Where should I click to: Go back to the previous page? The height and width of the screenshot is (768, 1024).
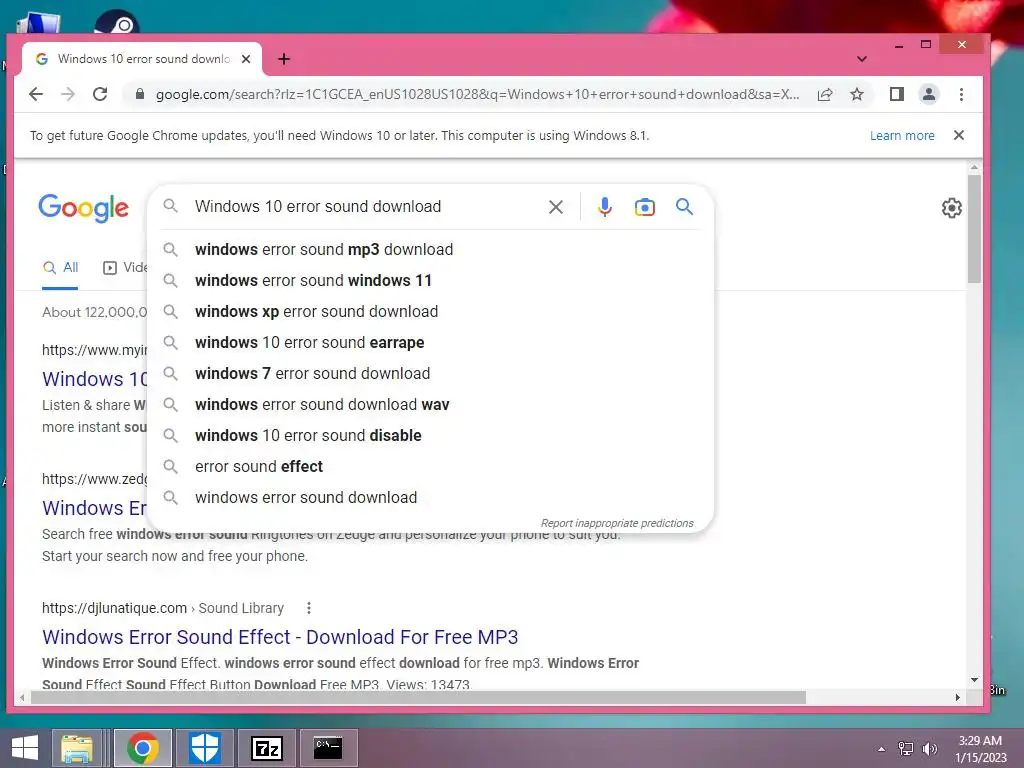pos(36,94)
